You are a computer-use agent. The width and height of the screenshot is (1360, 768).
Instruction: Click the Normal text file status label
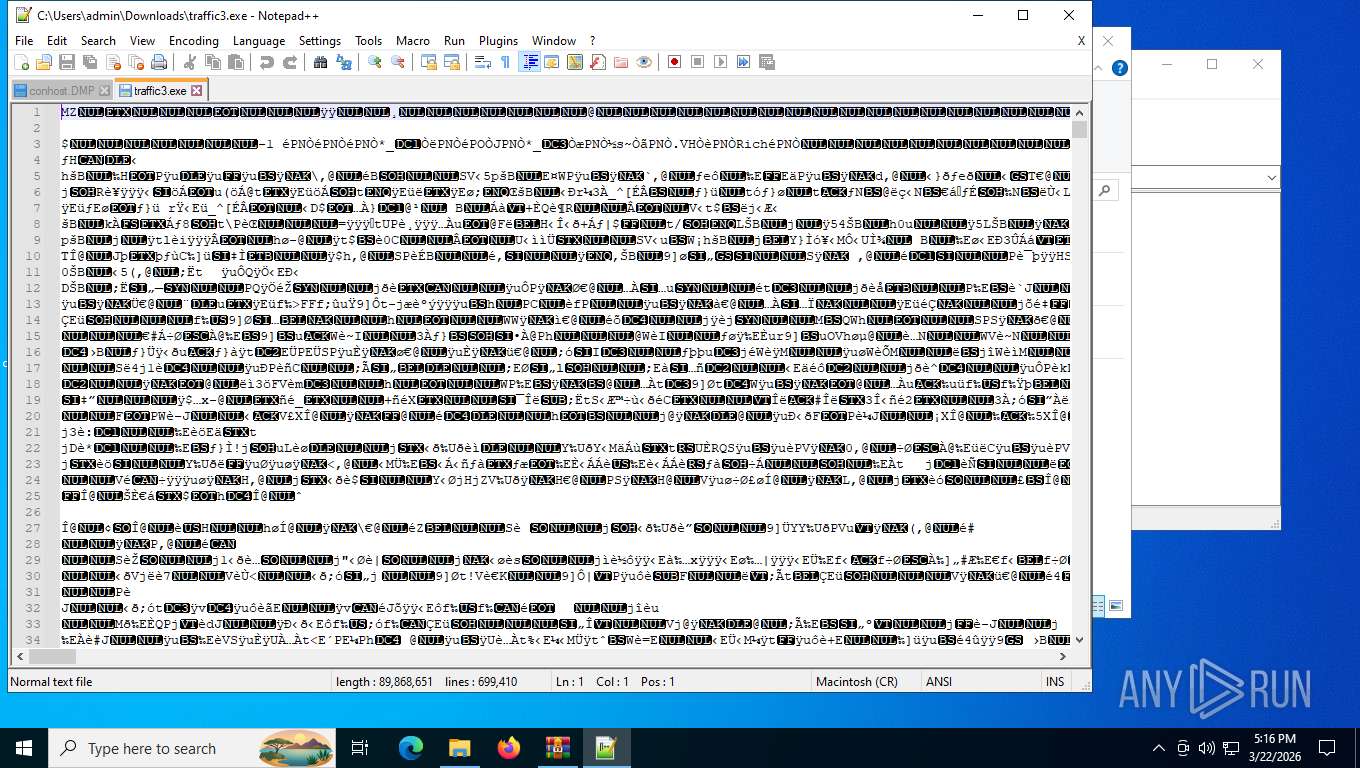51,682
